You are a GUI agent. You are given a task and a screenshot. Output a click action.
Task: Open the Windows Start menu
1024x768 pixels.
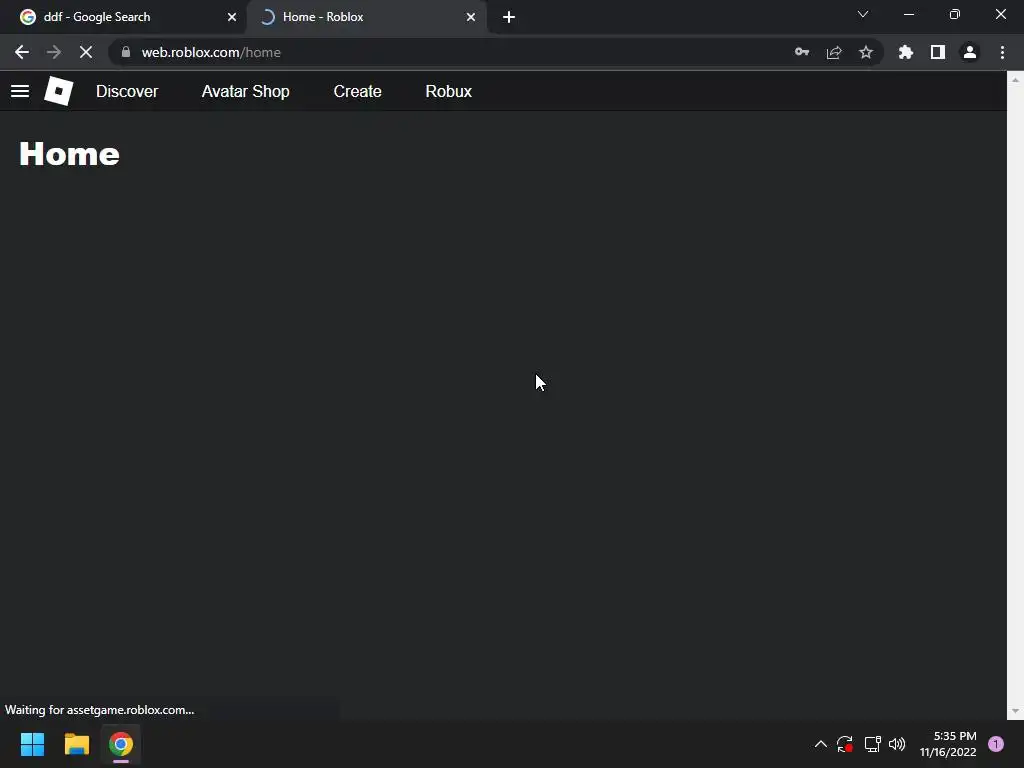[x=32, y=744]
